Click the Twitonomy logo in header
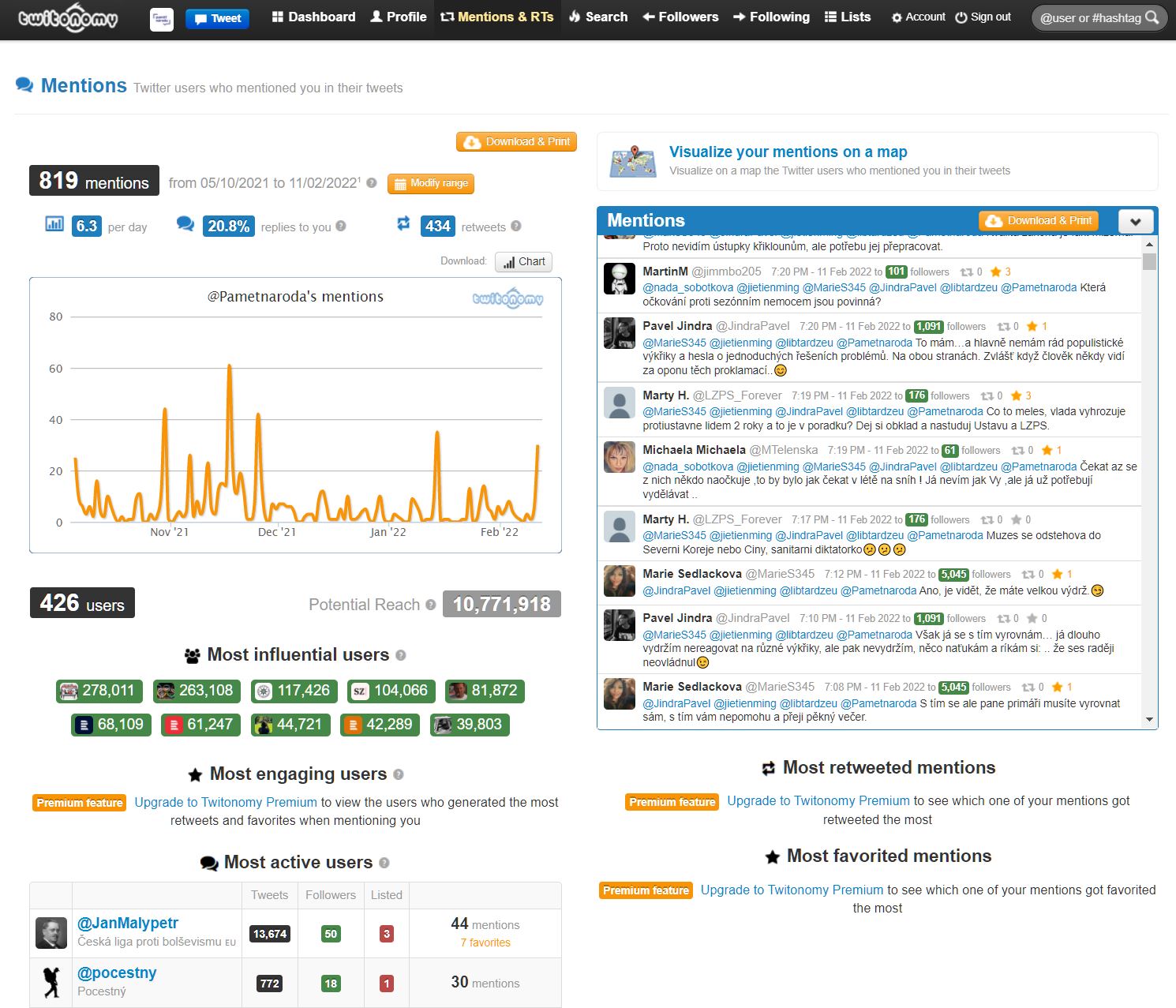Screen dimensions: 1176x1008 pyautogui.click(x=68, y=17)
